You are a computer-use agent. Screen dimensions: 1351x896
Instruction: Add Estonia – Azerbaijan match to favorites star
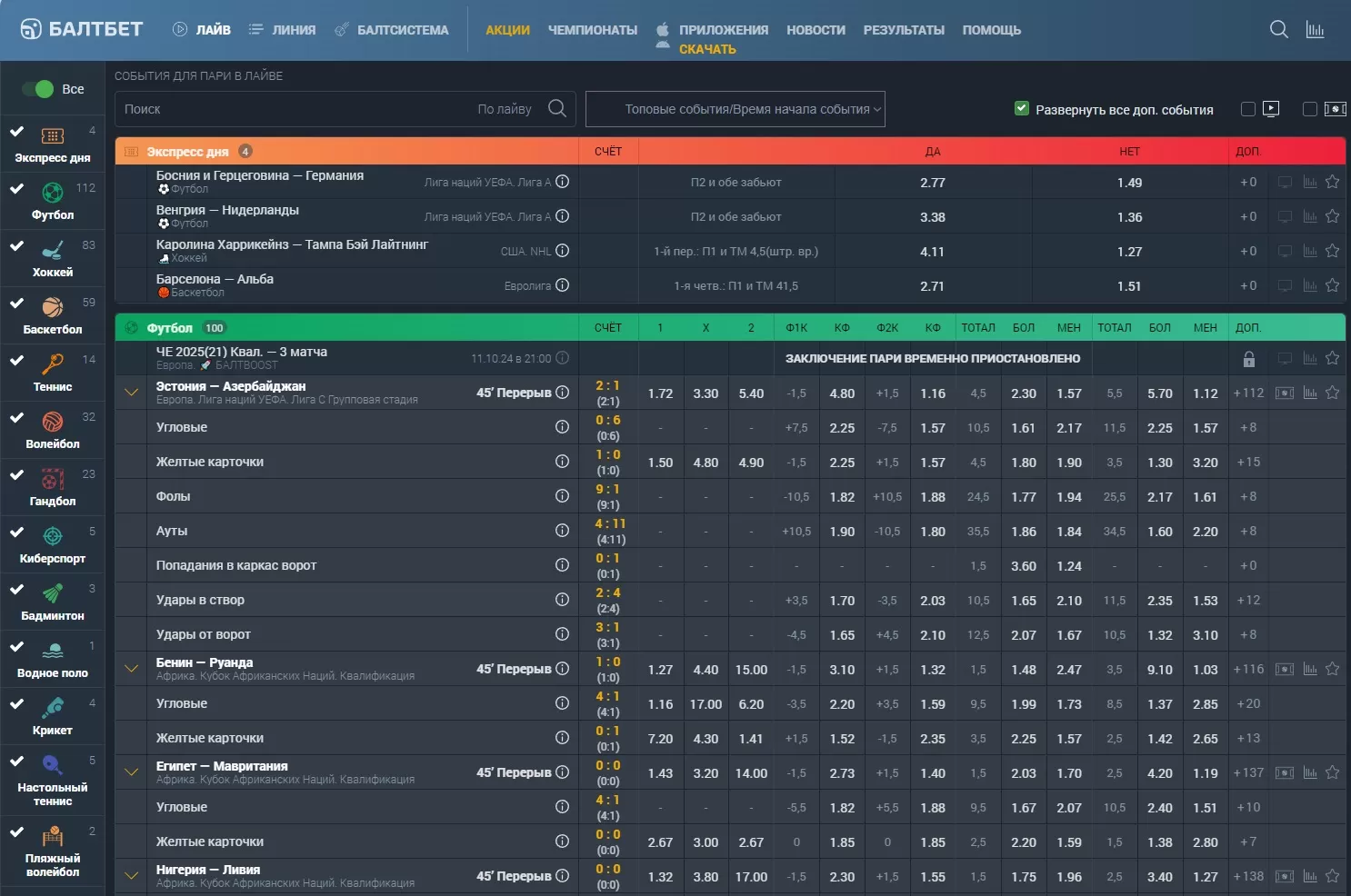(x=1332, y=393)
